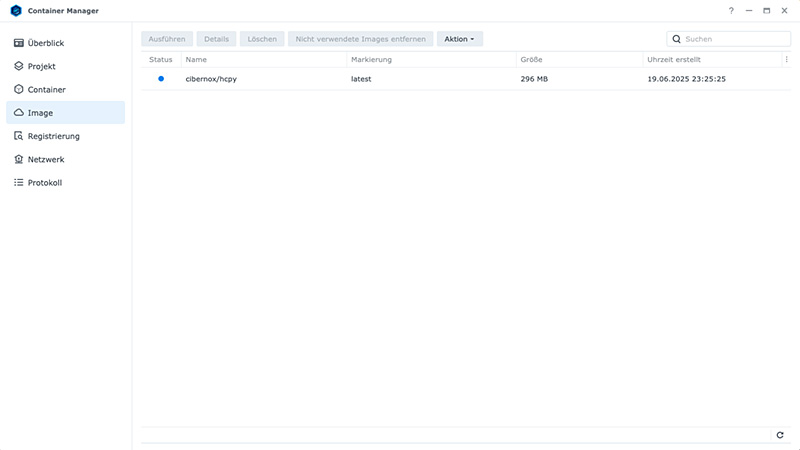The image size is (800, 450).
Task: Click the Netzwerk house icon in sidebar
Action: pos(19,159)
